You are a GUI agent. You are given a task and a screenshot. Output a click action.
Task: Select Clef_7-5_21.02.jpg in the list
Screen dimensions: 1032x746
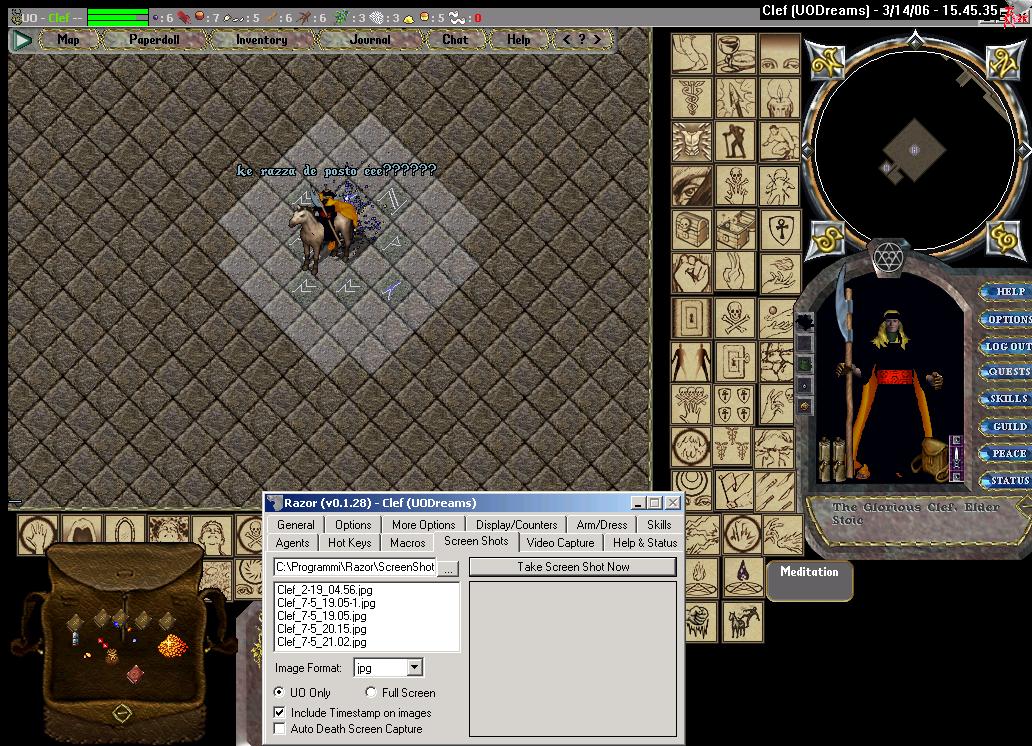click(322, 642)
